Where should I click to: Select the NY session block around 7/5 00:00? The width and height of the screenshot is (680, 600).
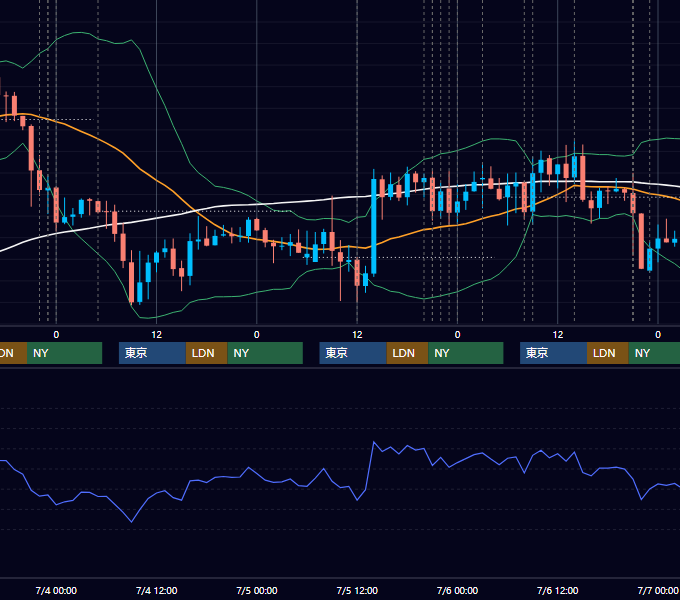pos(265,353)
